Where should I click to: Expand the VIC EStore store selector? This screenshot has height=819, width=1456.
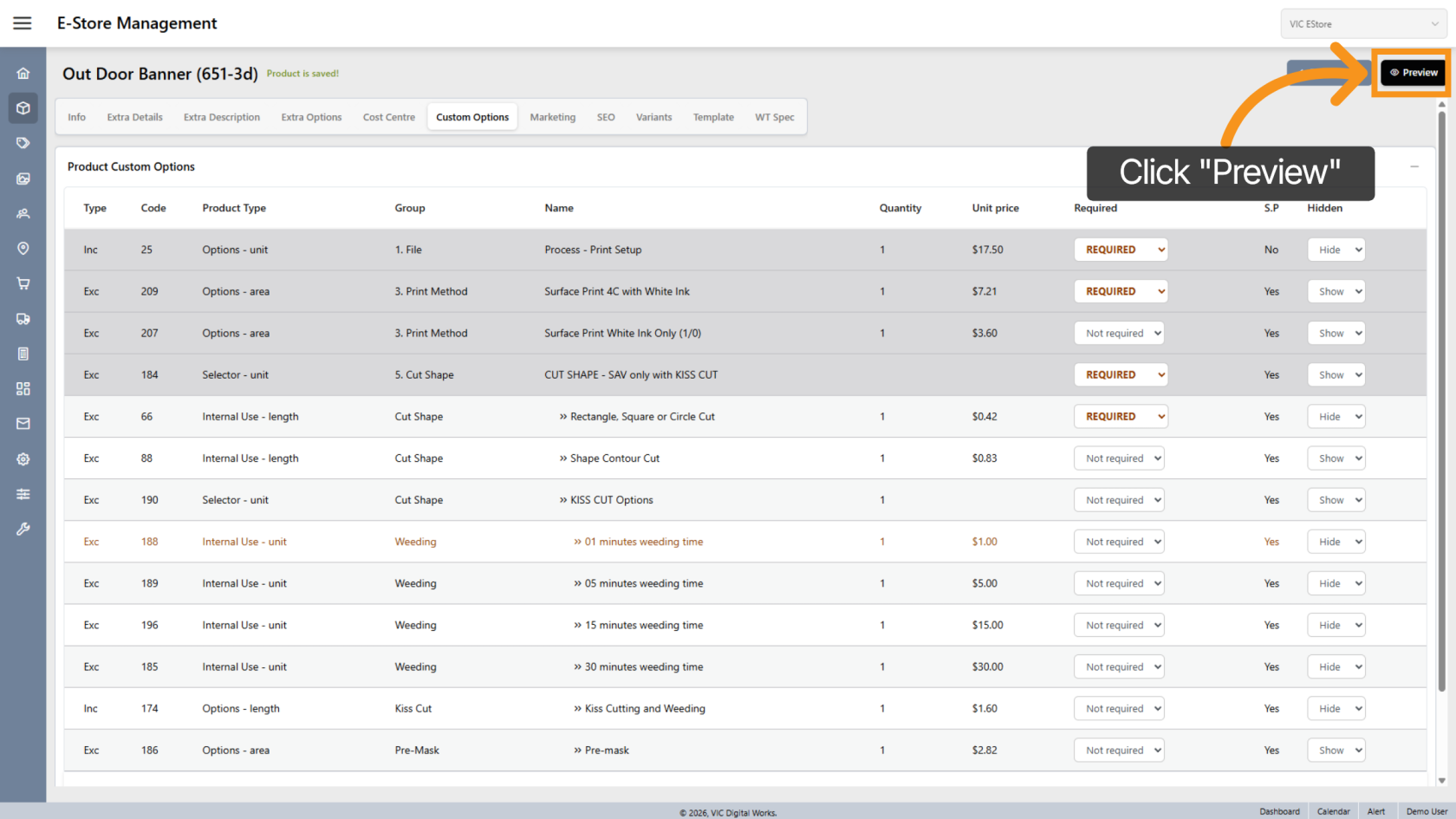pos(1363,24)
